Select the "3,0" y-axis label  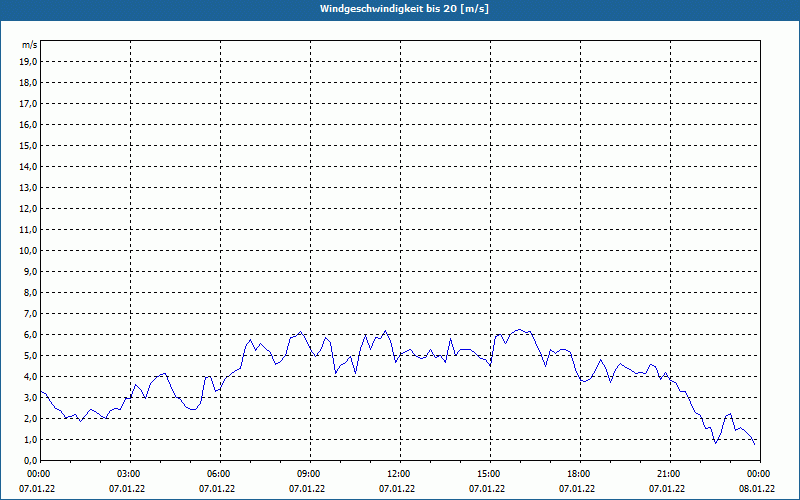(x=30, y=397)
